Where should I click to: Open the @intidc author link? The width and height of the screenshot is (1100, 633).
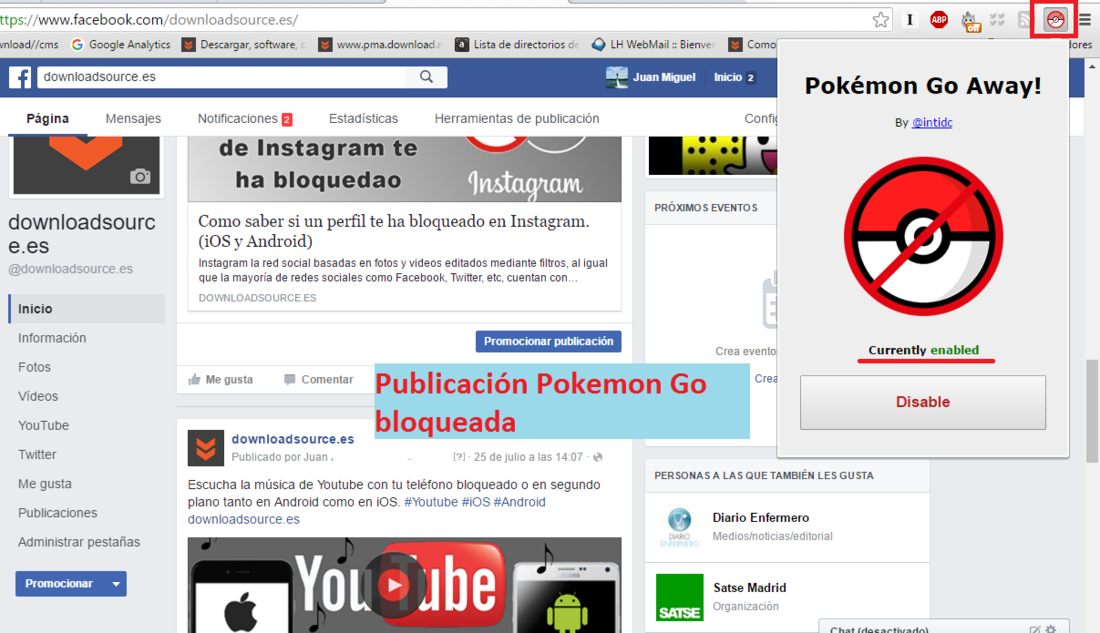tap(932, 122)
